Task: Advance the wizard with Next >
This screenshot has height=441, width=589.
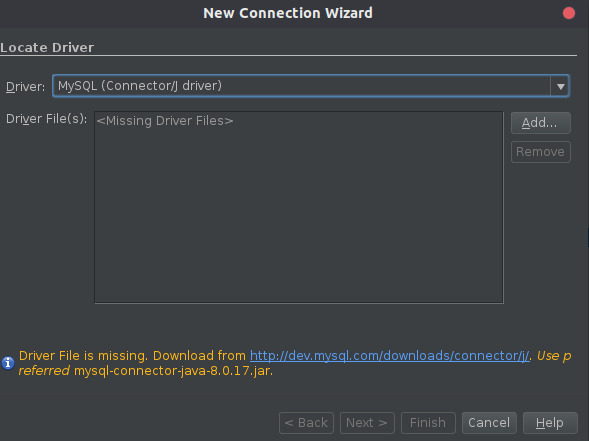Action: pyautogui.click(x=367, y=423)
